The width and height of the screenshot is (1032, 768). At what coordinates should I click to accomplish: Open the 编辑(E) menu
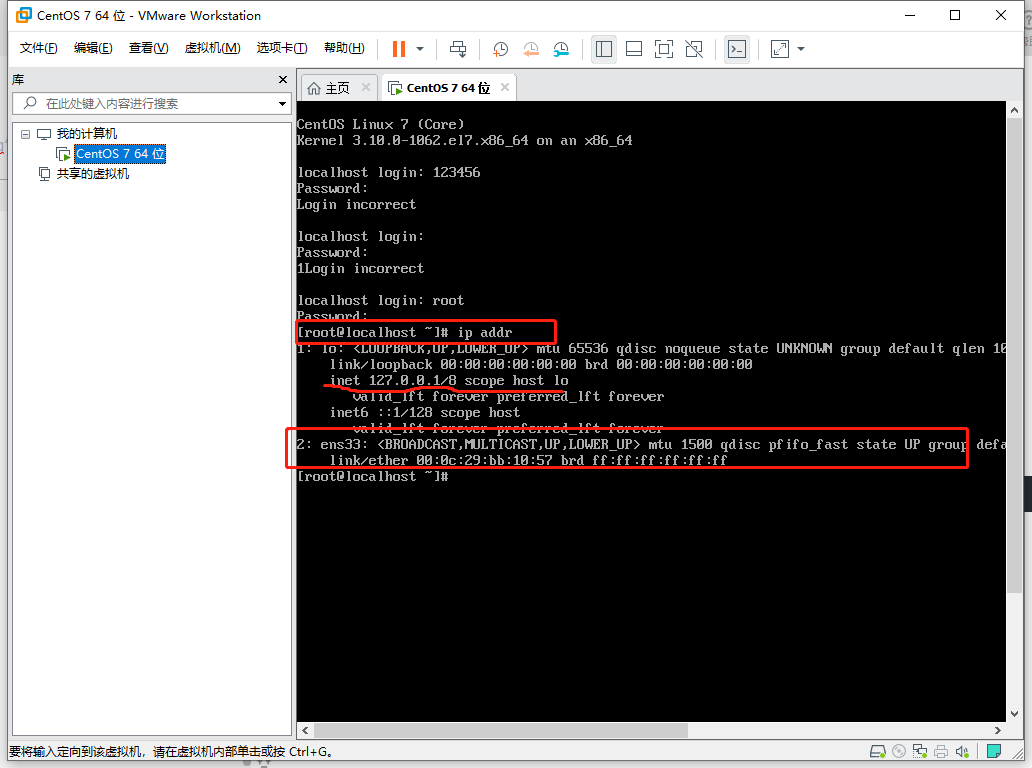coord(93,48)
